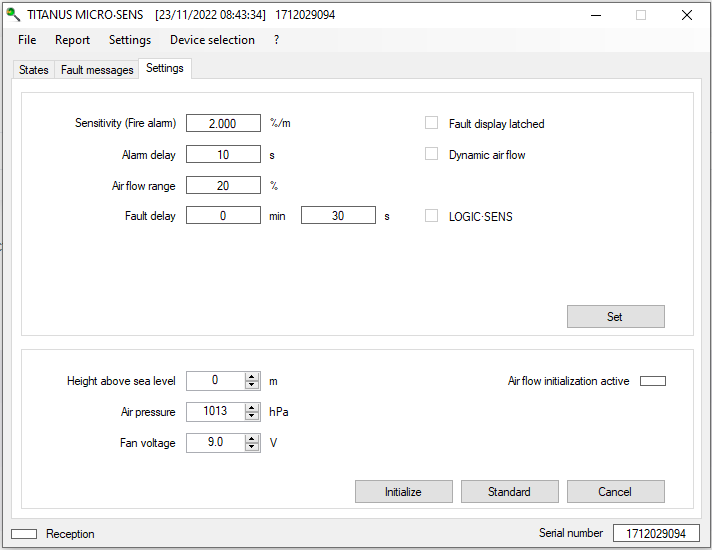Click the Reception status indicator
The image size is (712, 550).
pos(24,534)
